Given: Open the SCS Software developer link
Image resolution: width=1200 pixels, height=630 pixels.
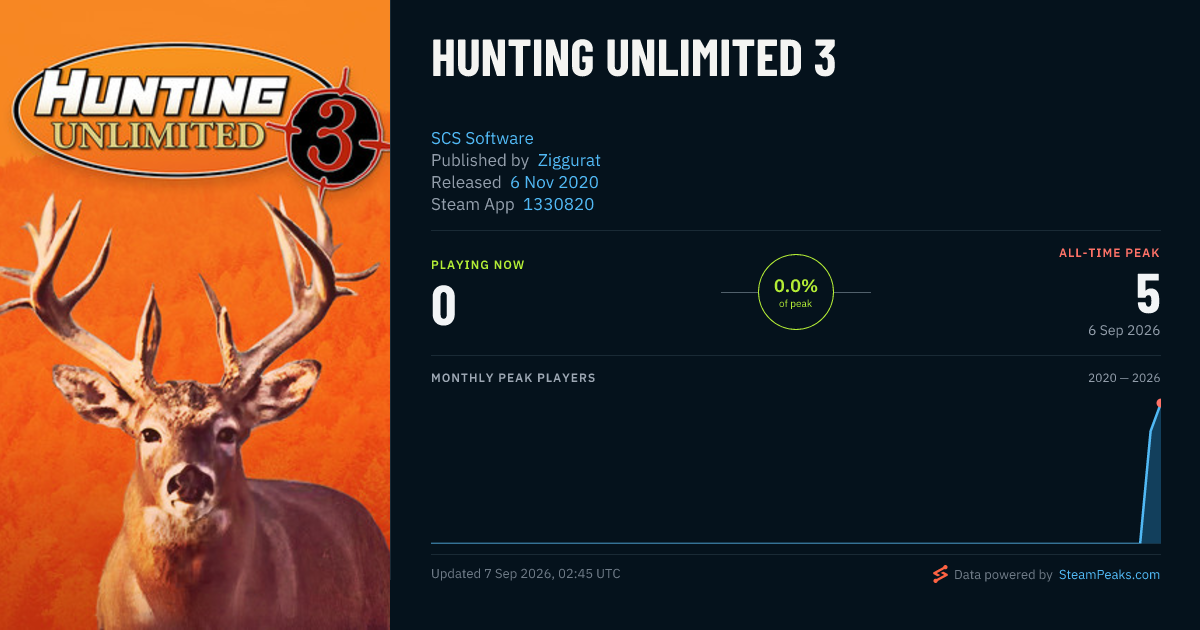Looking at the screenshot, I should pos(482,138).
